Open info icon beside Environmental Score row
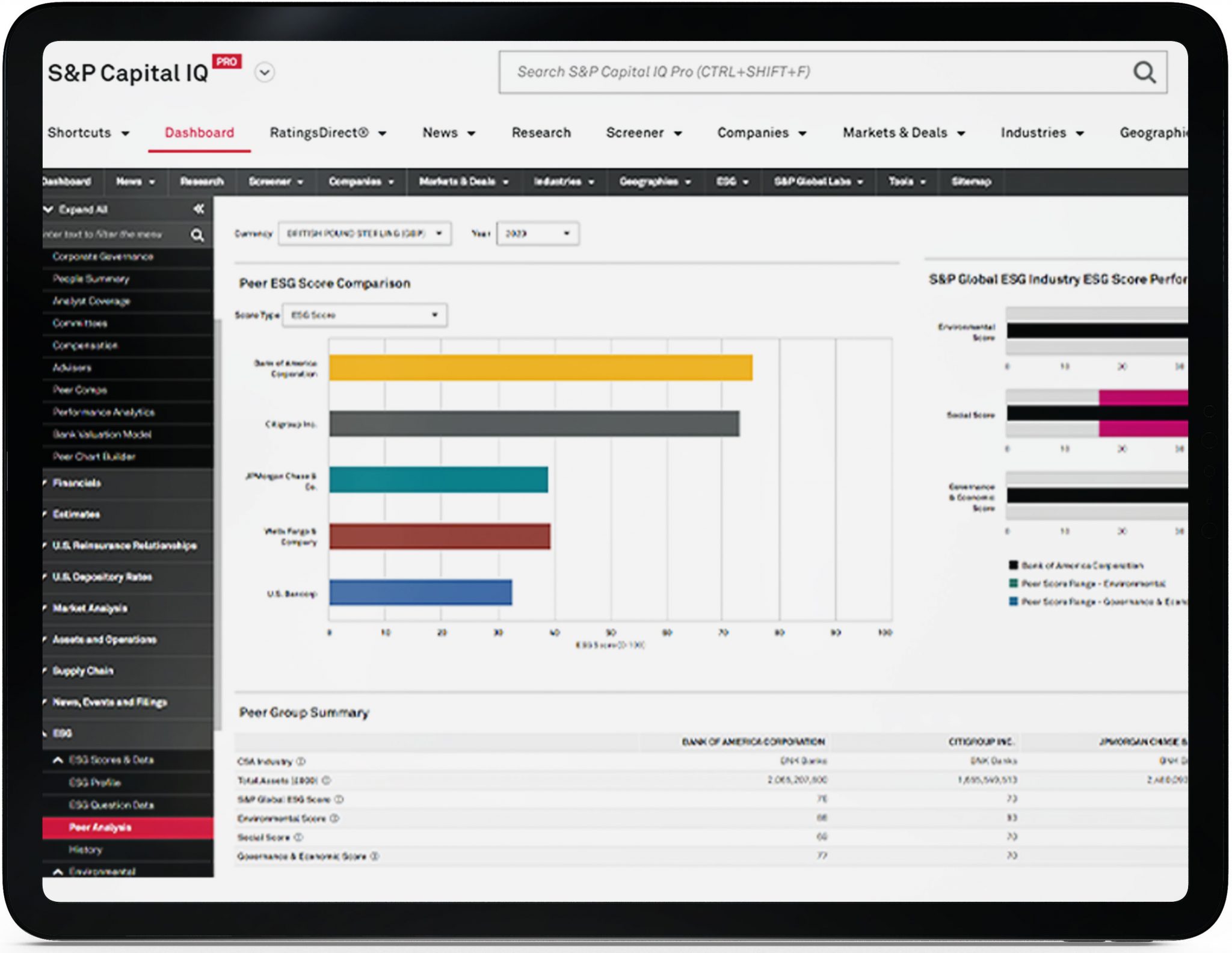The width and height of the screenshot is (1232, 953). tap(335, 818)
